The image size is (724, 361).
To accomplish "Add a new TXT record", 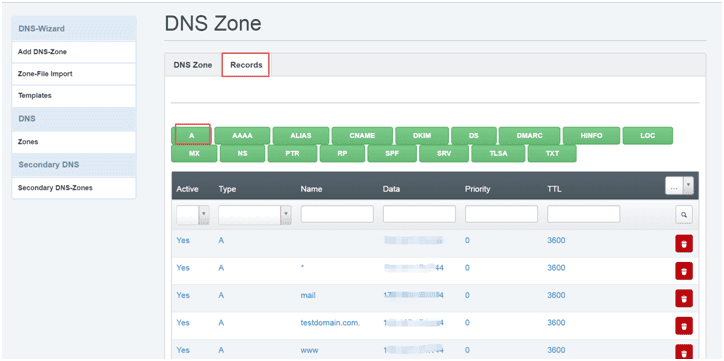I will point(552,154).
